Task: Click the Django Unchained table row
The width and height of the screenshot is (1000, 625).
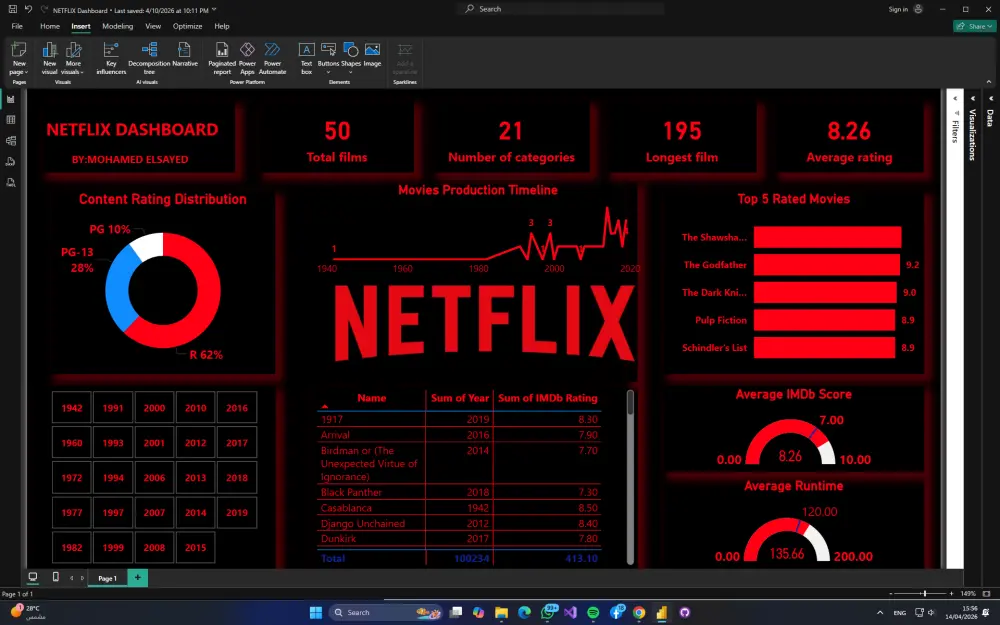Action: [459, 524]
